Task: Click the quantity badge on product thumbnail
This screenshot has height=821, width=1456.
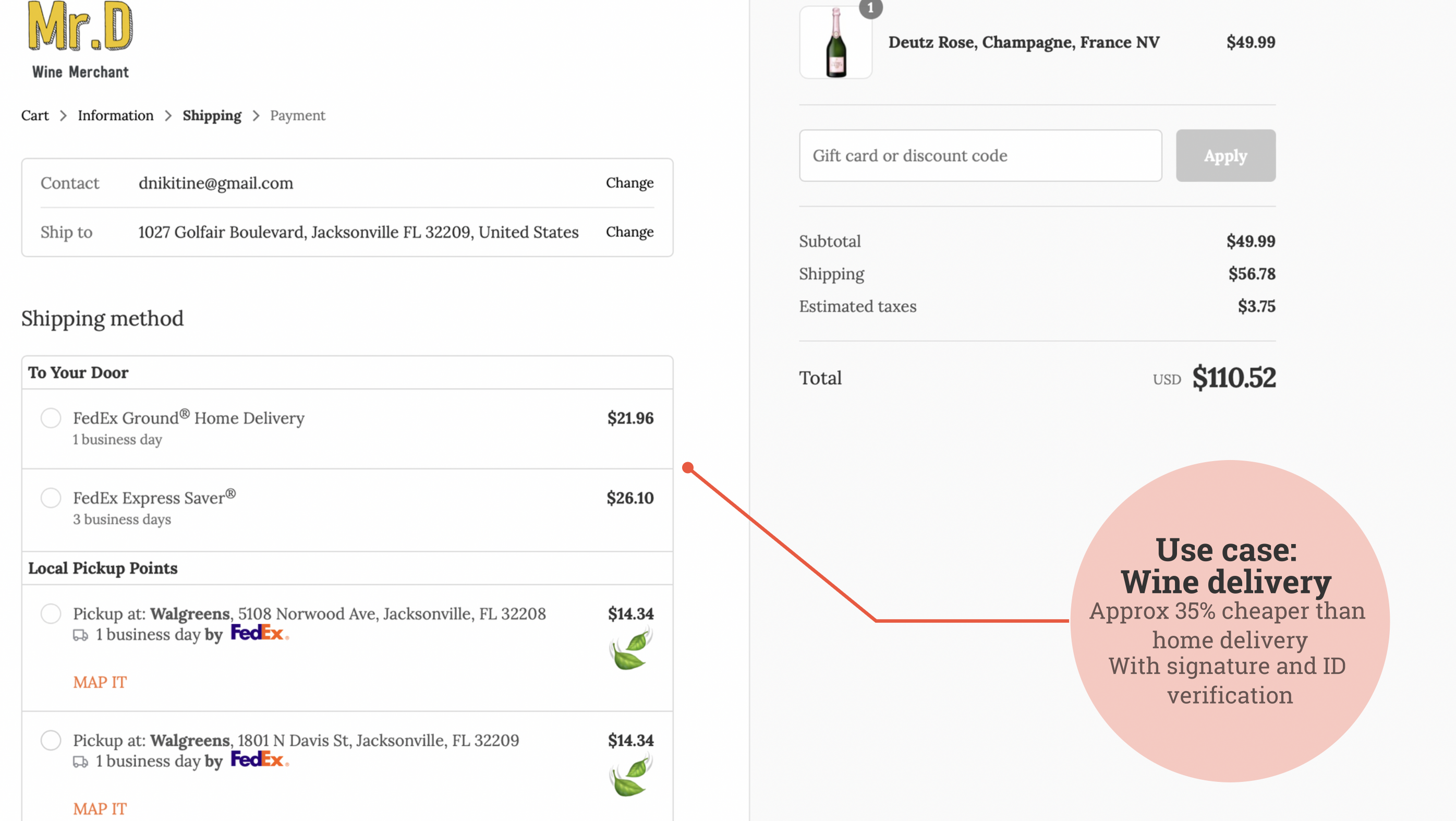Action: click(x=870, y=8)
